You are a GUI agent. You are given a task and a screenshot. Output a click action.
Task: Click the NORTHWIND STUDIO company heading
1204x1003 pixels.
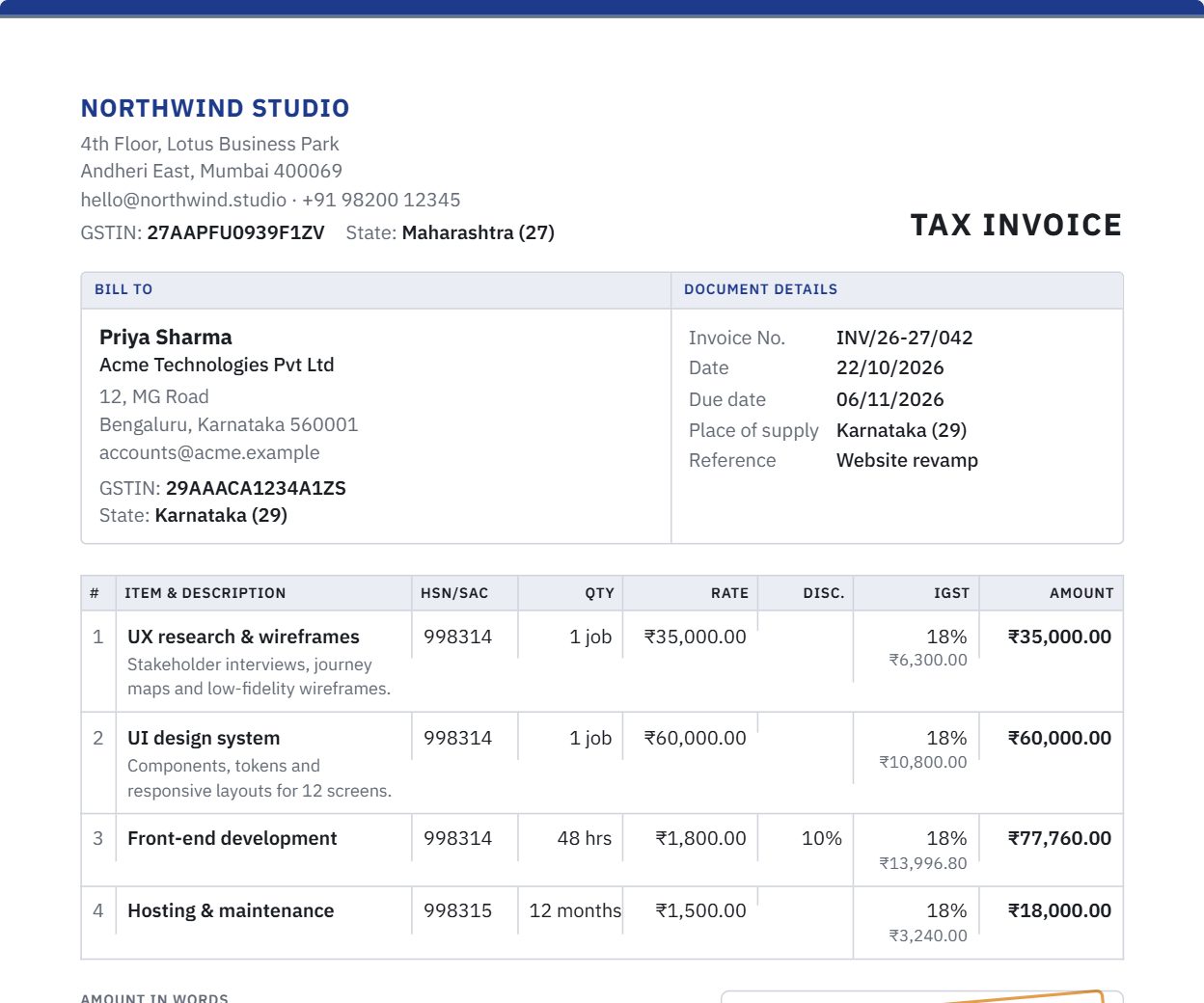pos(215,108)
